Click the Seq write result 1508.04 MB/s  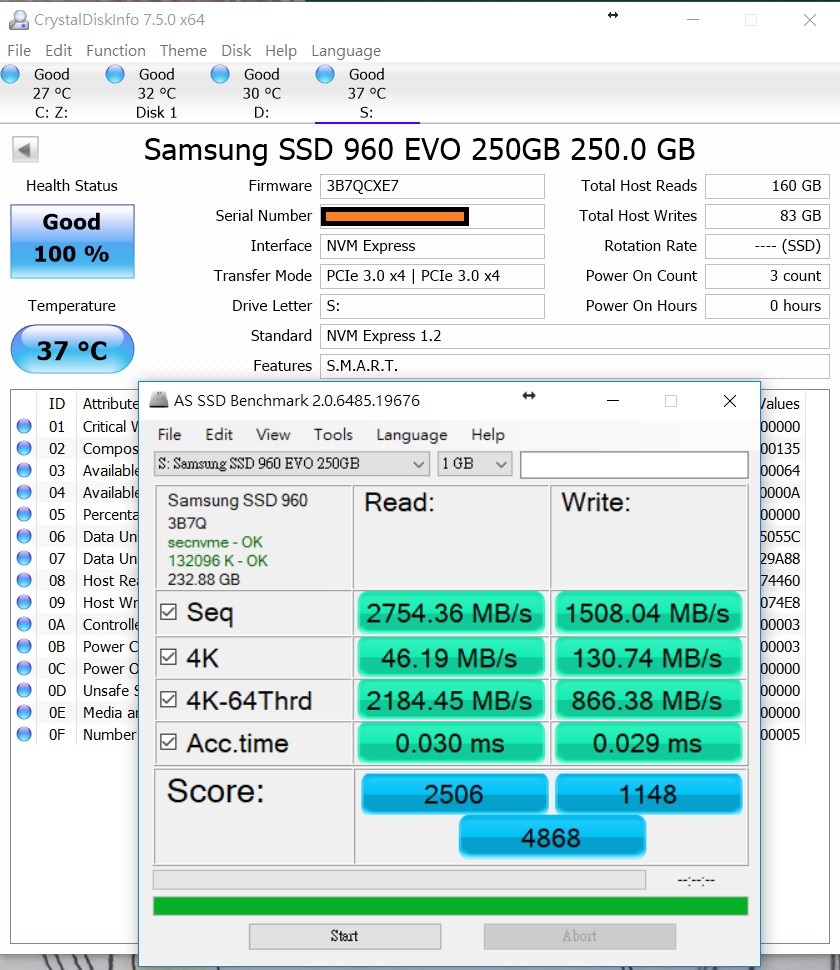tap(648, 613)
